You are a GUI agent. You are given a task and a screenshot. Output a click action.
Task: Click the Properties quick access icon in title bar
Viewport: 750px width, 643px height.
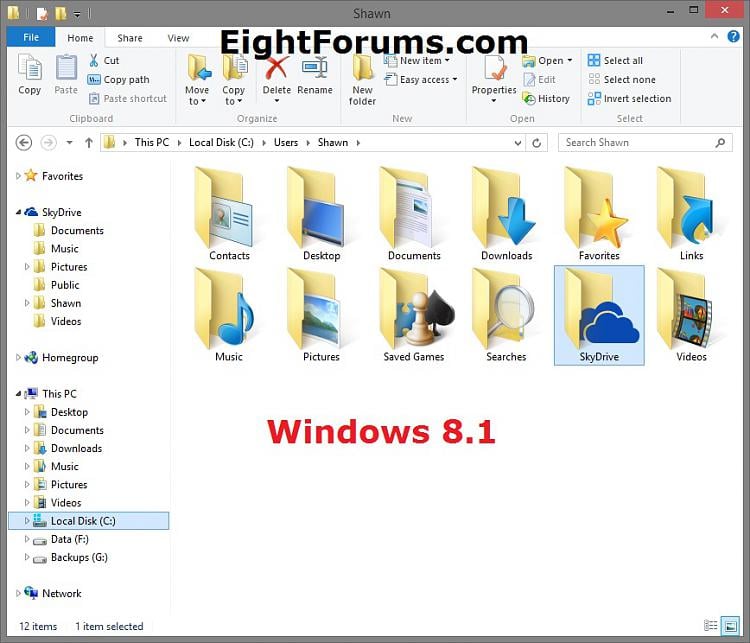pos(42,14)
